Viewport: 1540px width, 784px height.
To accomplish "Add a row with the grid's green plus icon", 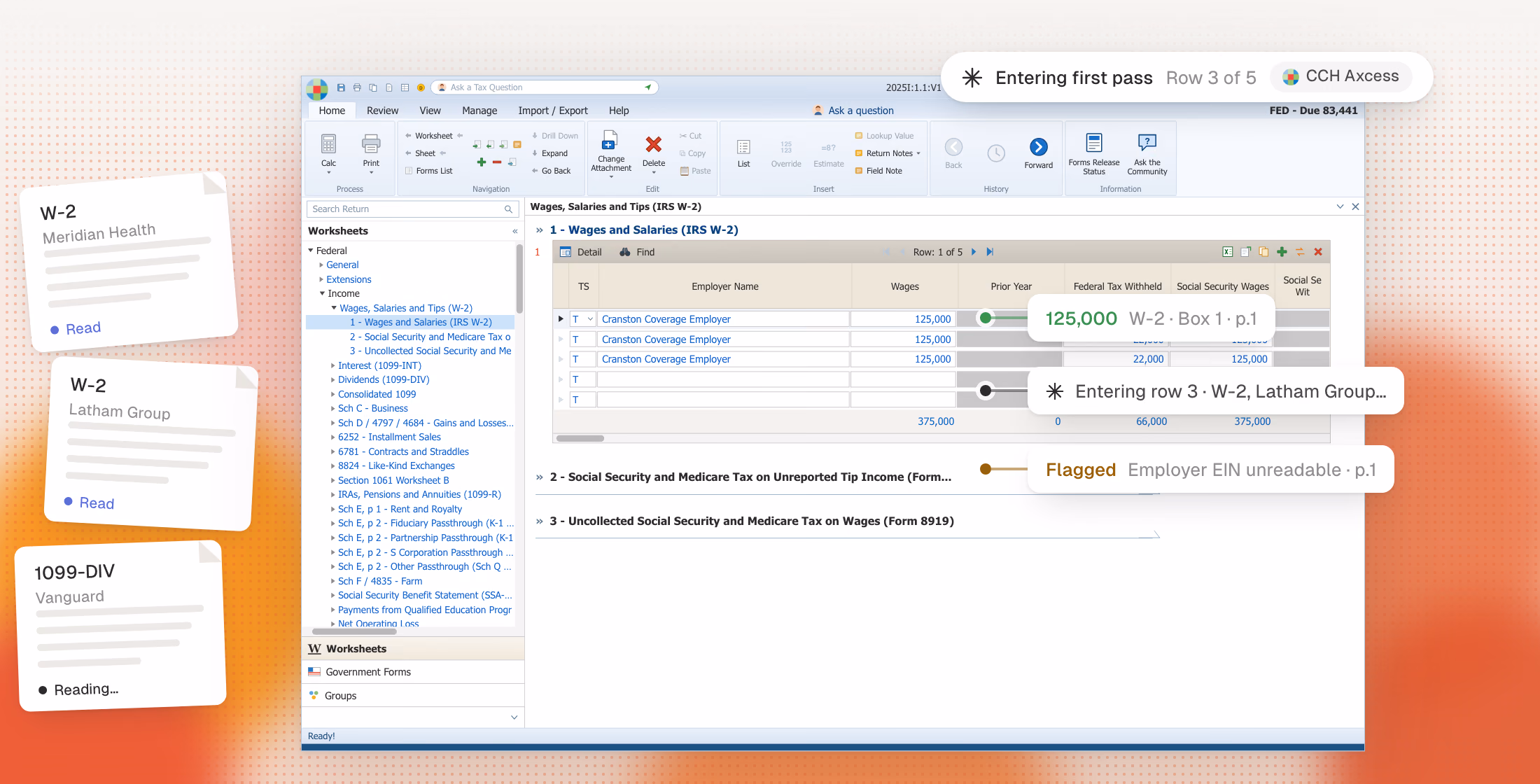I will pyautogui.click(x=1282, y=252).
